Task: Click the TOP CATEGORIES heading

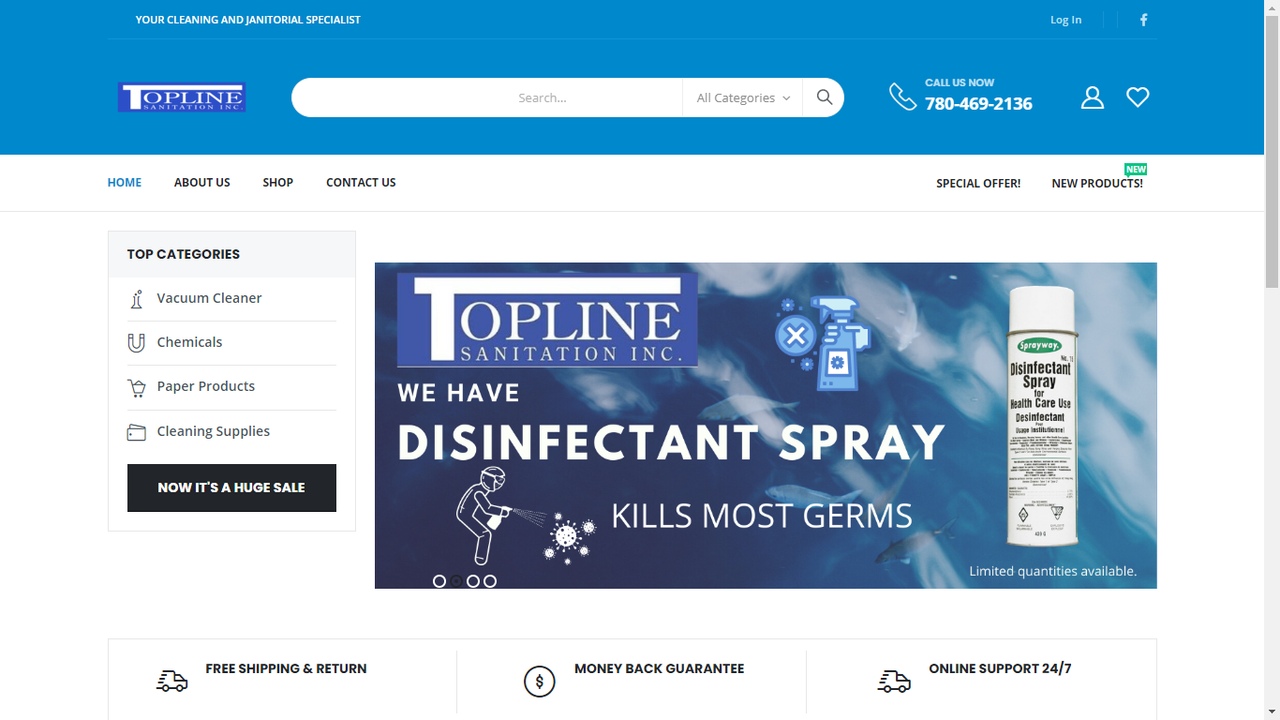Action: click(x=183, y=254)
